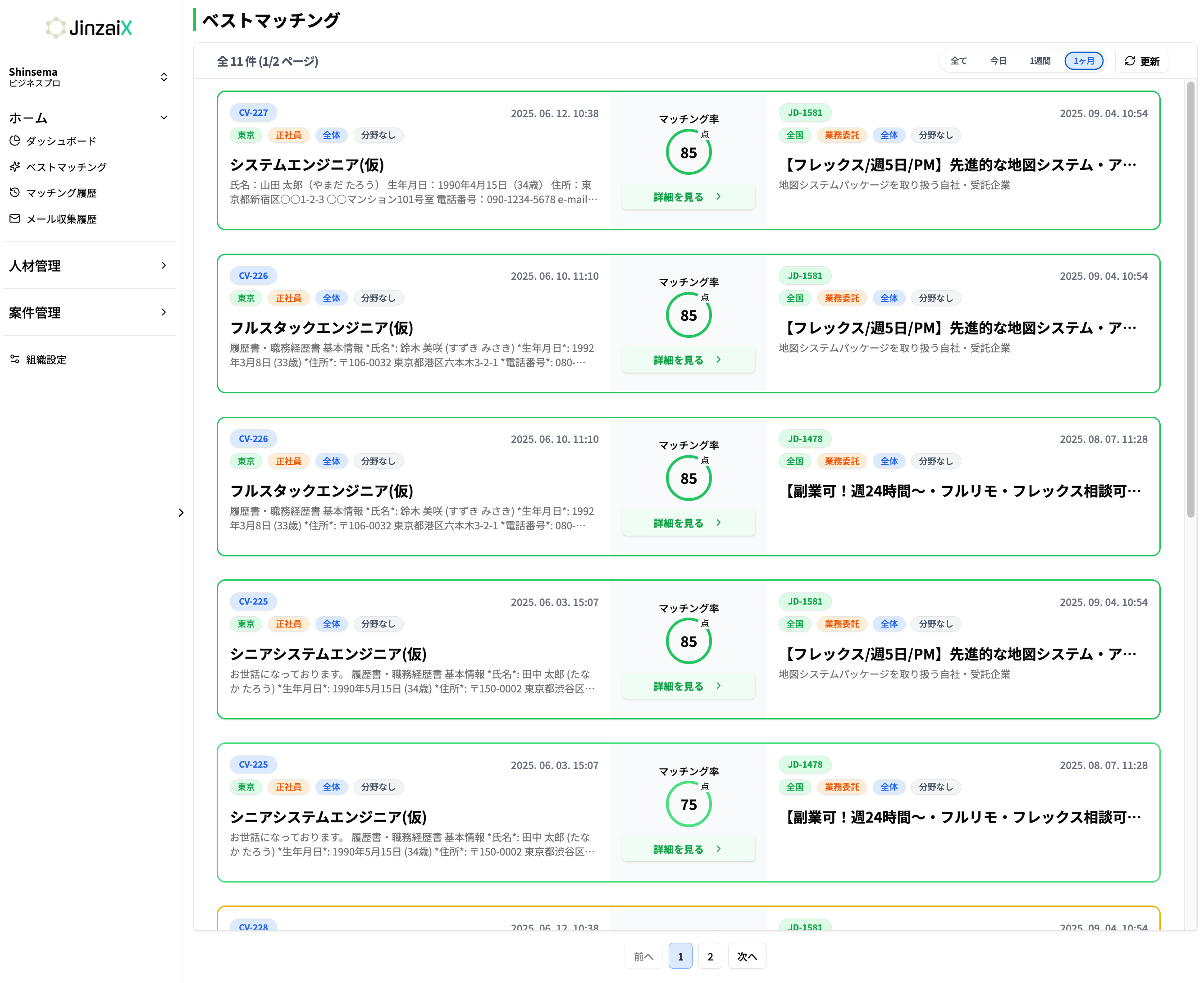The image size is (1204, 983).
Task: Click the システムエンジニア(仮) title
Action: [x=307, y=165]
